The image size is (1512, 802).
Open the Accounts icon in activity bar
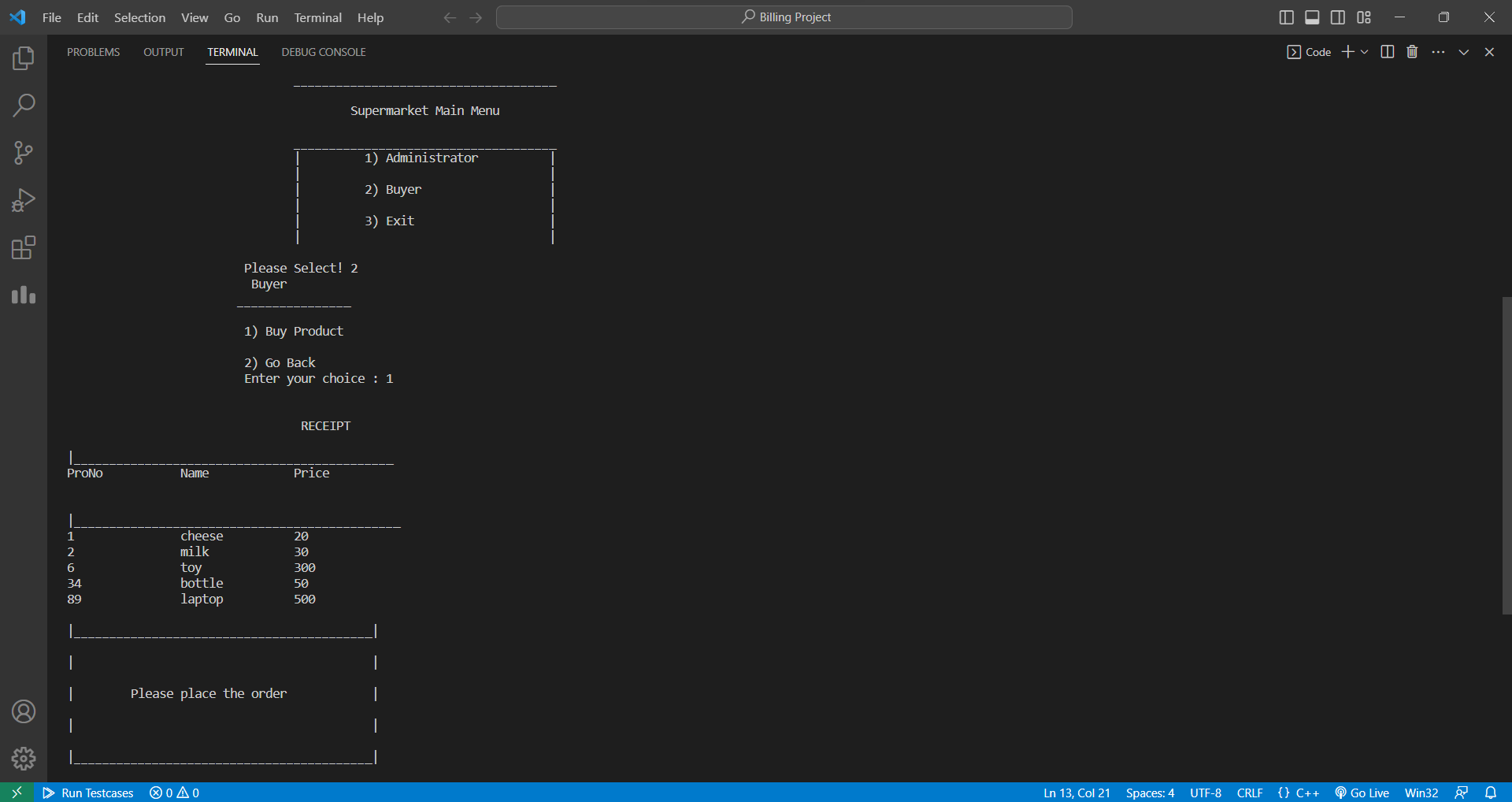pyautogui.click(x=23, y=711)
